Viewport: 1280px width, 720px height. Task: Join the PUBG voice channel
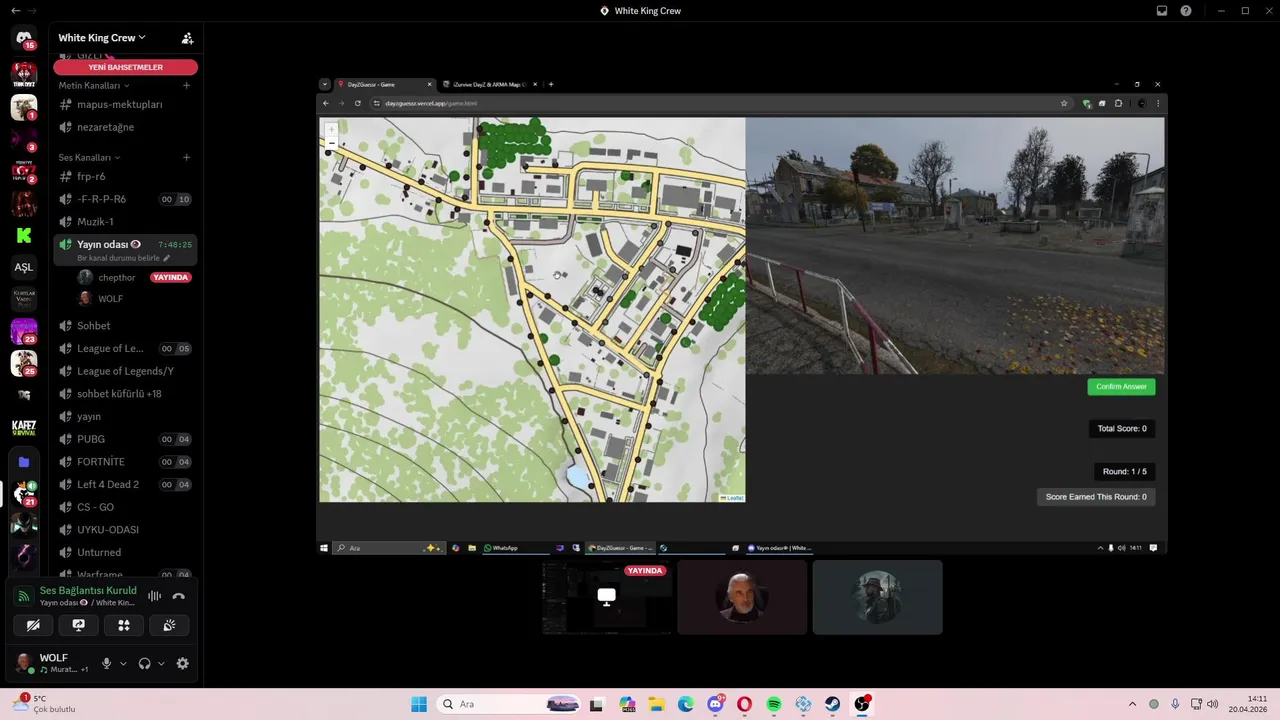(125, 439)
